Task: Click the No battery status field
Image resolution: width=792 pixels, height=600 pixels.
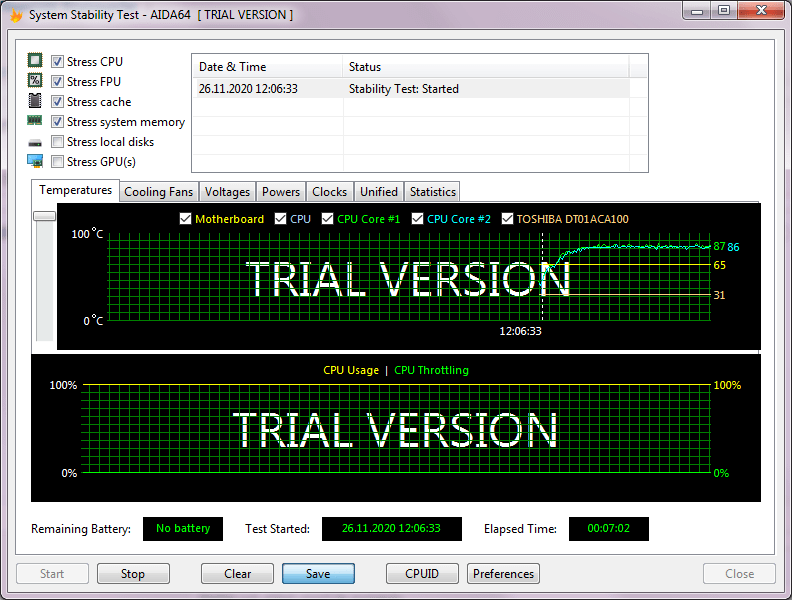Action: click(183, 529)
